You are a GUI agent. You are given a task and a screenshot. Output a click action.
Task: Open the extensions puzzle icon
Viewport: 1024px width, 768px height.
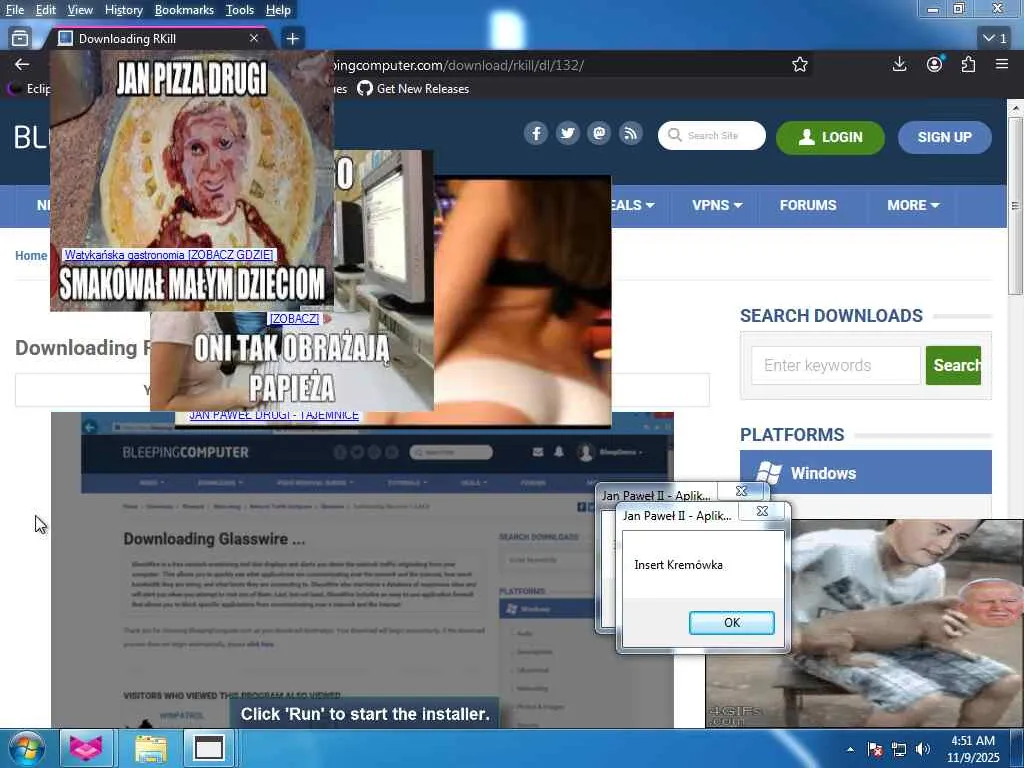tap(968, 64)
